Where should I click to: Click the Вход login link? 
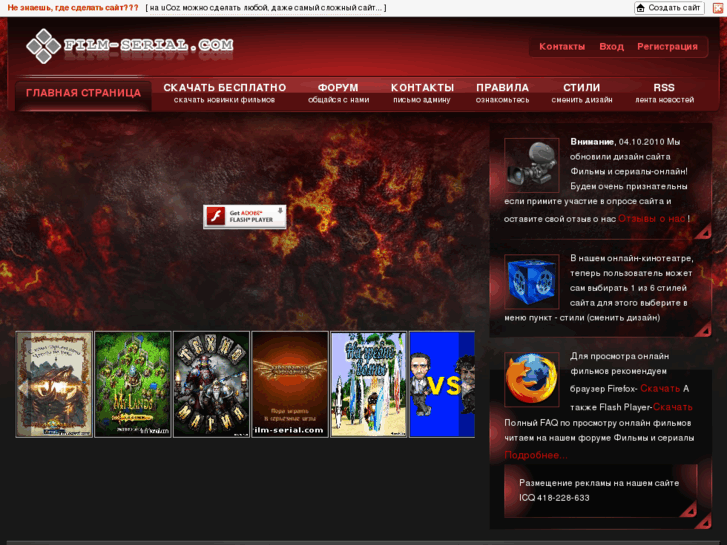(x=612, y=47)
